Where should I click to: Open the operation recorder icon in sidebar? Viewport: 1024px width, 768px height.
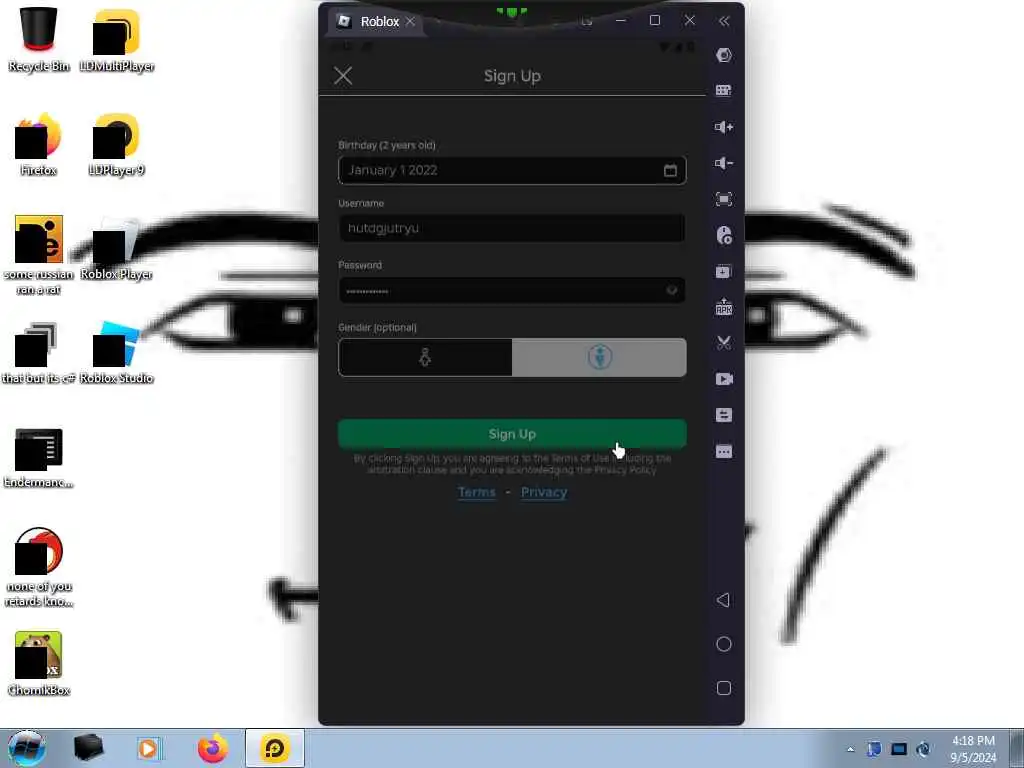(724, 235)
